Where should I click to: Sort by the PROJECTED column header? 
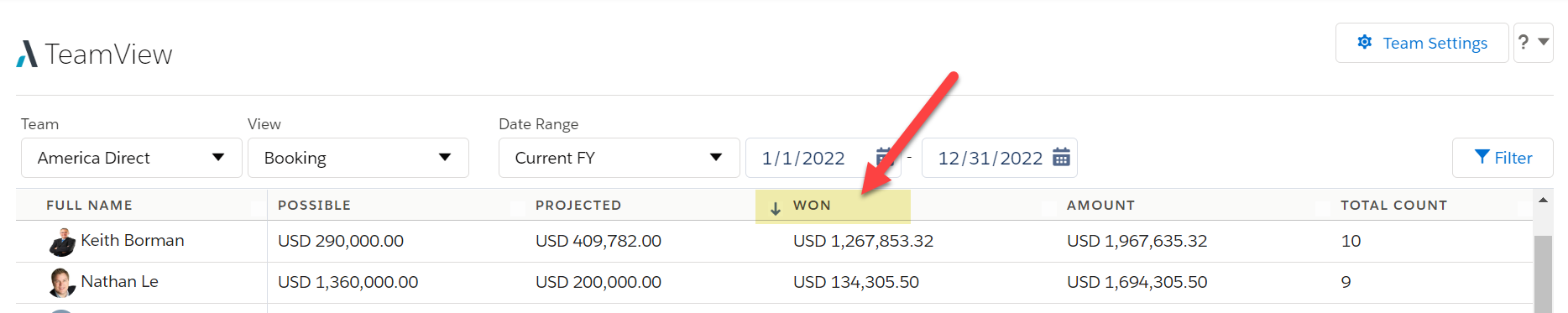578,205
